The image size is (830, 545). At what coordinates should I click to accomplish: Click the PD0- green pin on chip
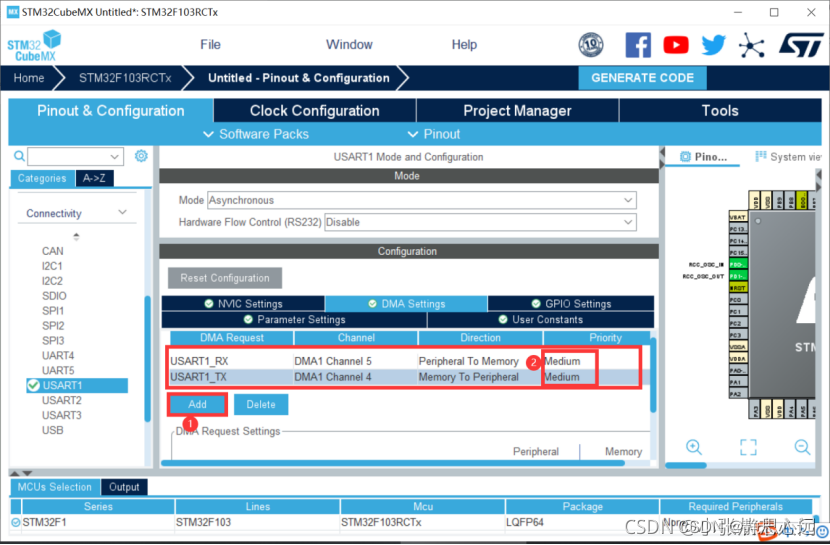point(738,264)
